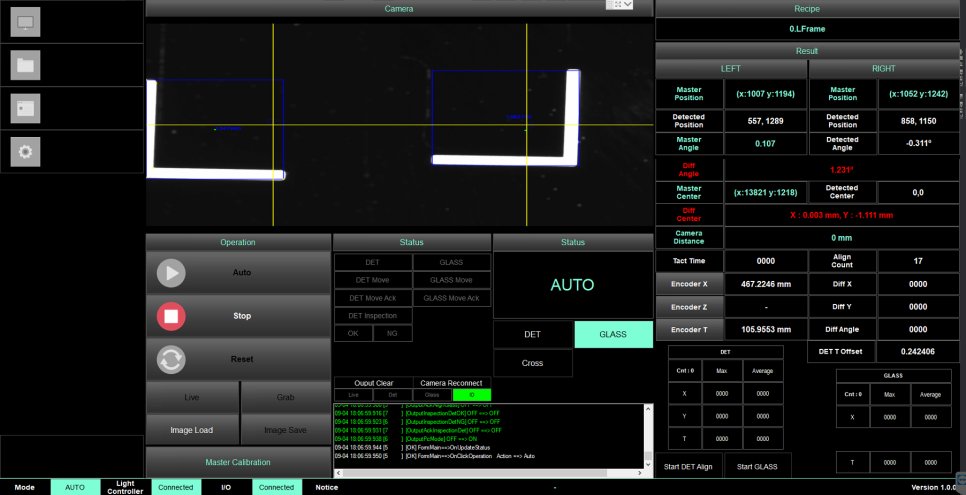Click the OK result indicator
966x495 pixels.
(353, 333)
